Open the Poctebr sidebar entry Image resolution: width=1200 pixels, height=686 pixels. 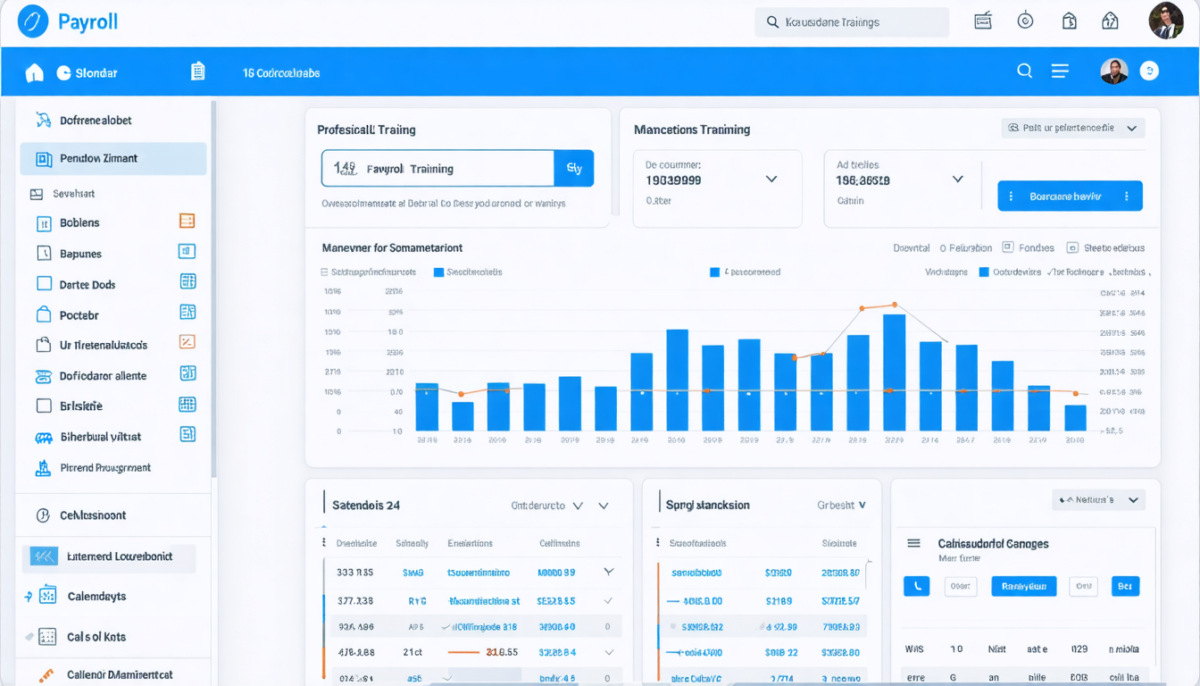tap(79, 315)
